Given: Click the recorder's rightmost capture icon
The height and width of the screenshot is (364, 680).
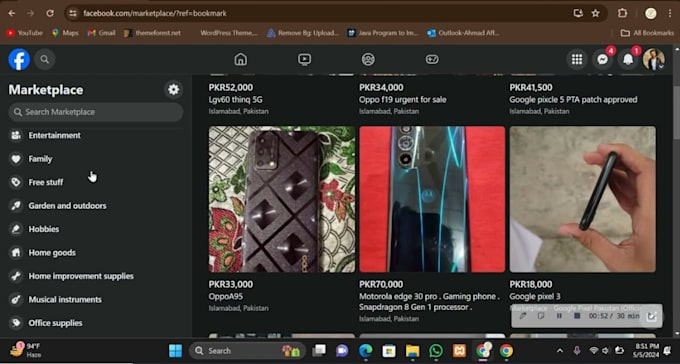Looking at the screenshot, I should 651,316.
